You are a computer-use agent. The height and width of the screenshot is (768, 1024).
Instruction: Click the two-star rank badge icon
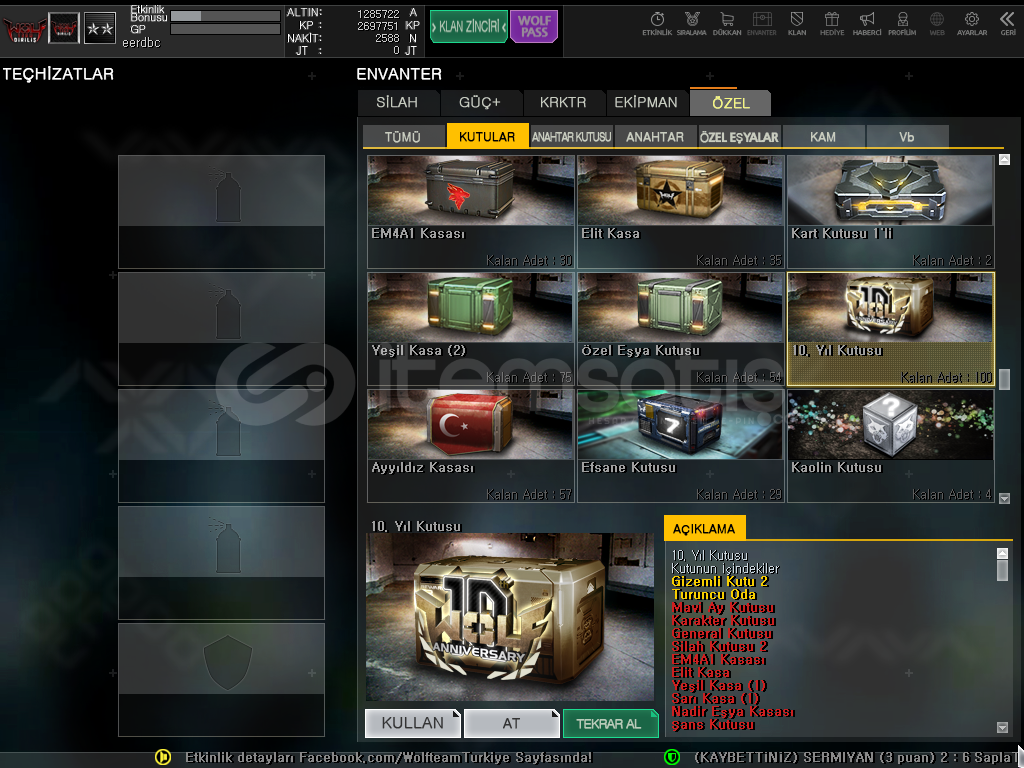click(100, 28)
